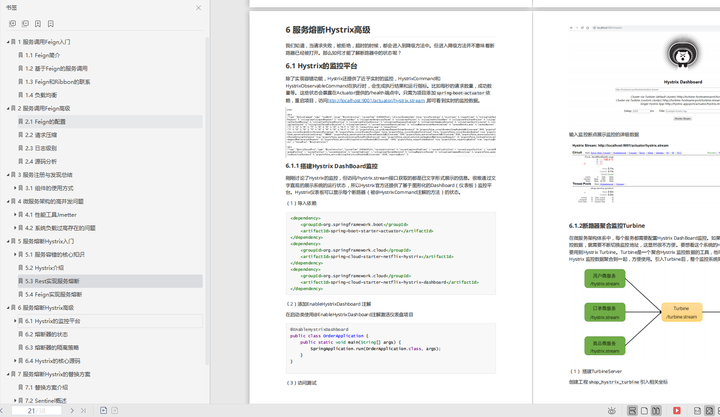
Task: Click 6.1.1 搭建Hystrix DashBoard监控 heading
Action: click(x=332, y=166)
